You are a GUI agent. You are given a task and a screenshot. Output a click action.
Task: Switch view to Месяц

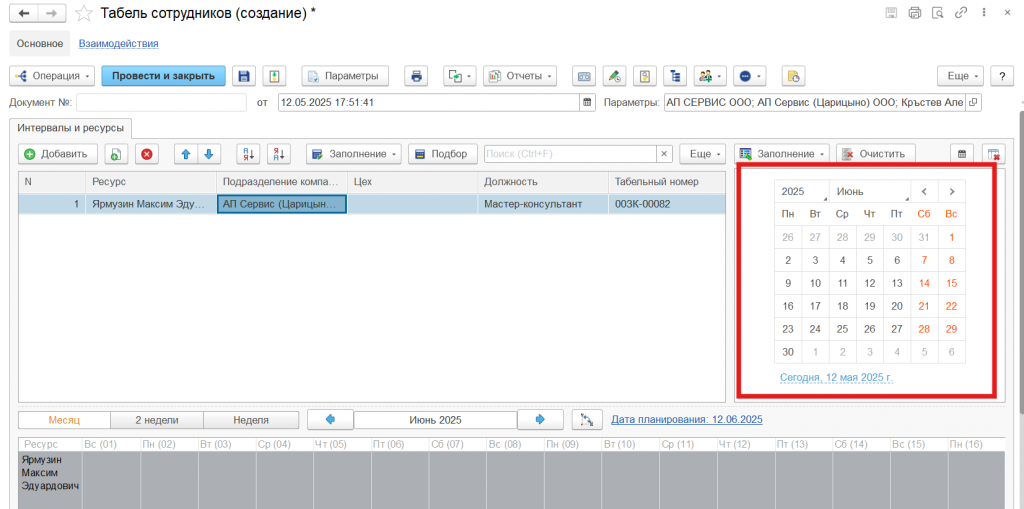(x=64, y=420)
